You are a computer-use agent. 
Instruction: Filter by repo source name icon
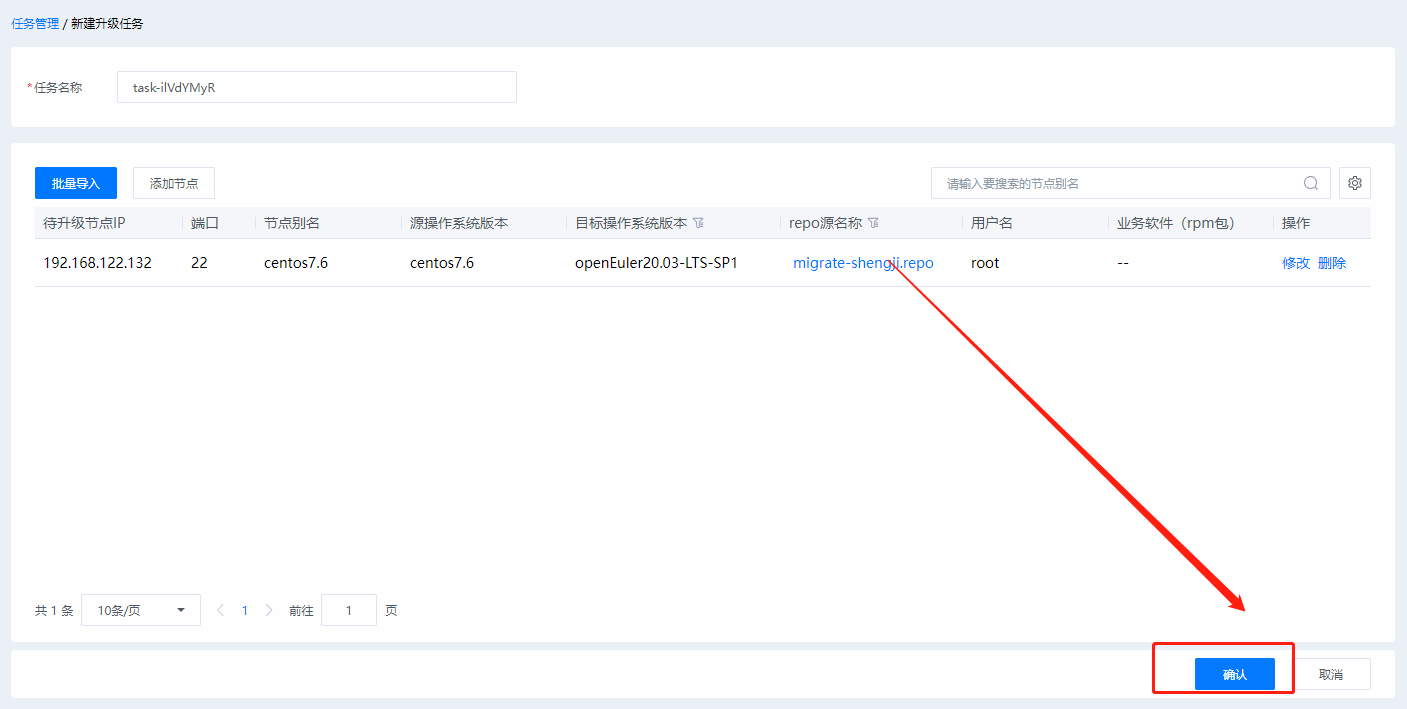[x=873, y=223]
